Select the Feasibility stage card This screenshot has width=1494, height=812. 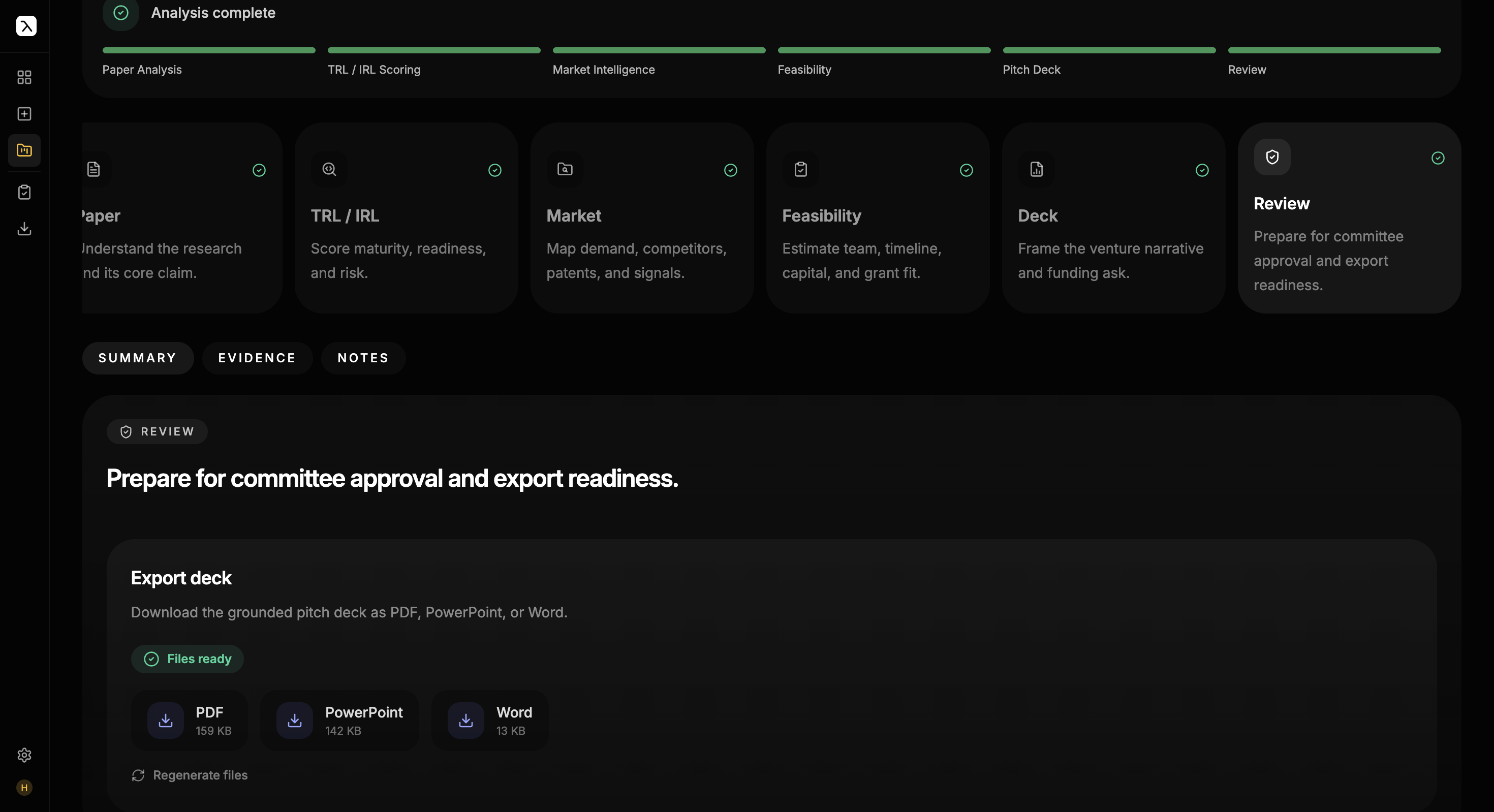[x=878, y=218]
